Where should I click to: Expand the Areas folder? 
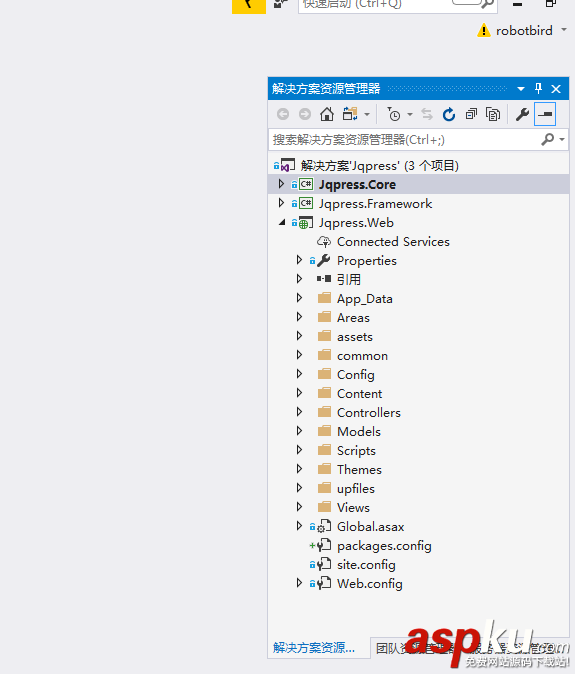coord(299,317)
